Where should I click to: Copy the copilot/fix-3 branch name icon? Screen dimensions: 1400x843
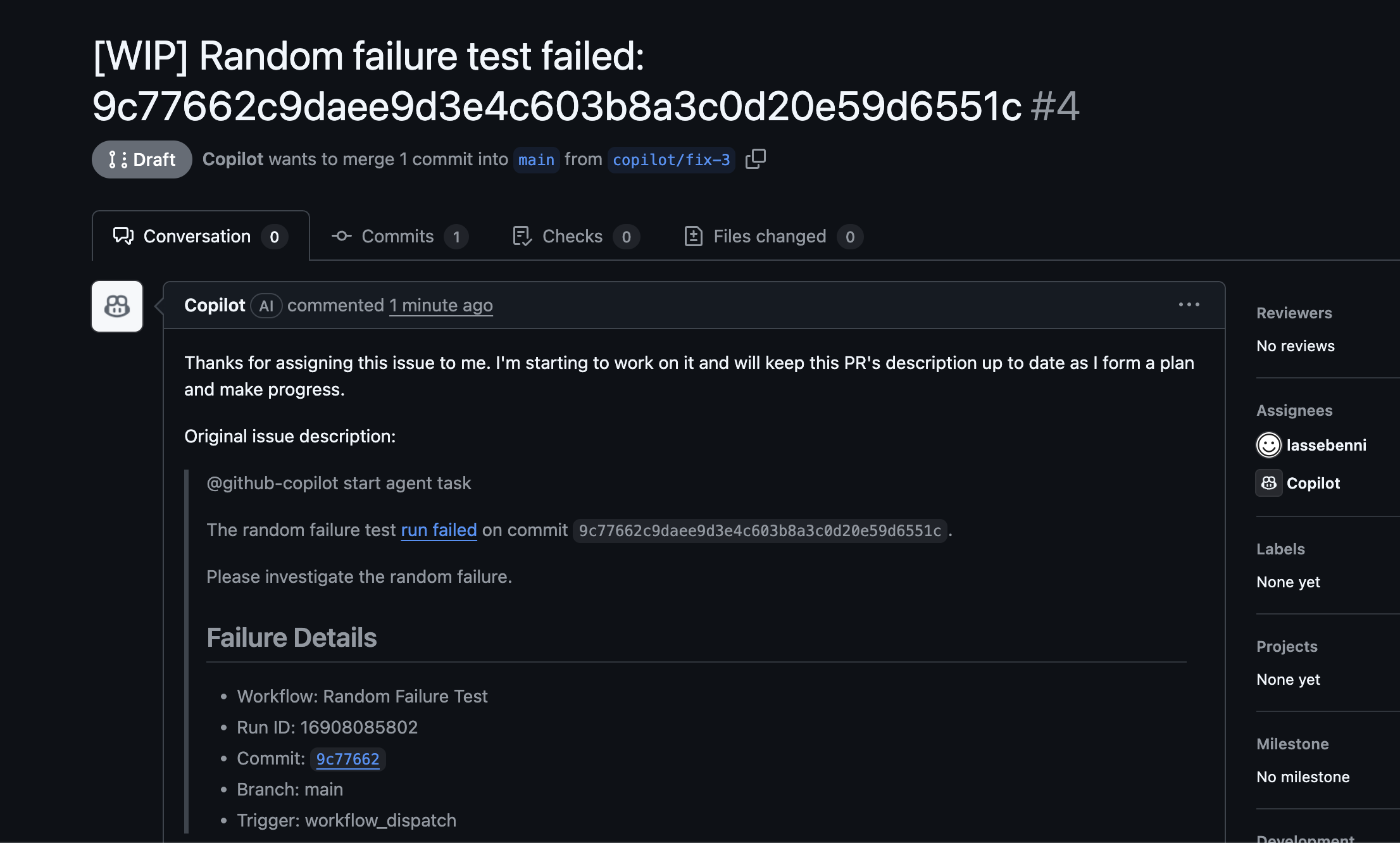pyautogui.click(x=756, y=159)
